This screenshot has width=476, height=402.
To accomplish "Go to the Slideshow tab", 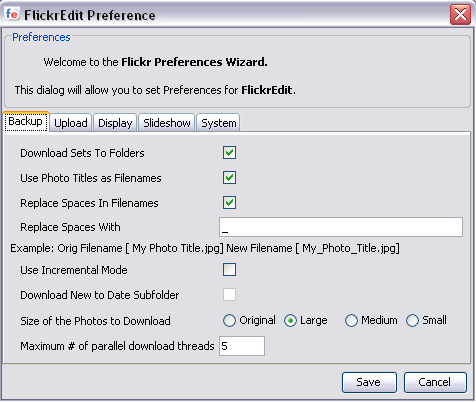I will pos(167,123).
